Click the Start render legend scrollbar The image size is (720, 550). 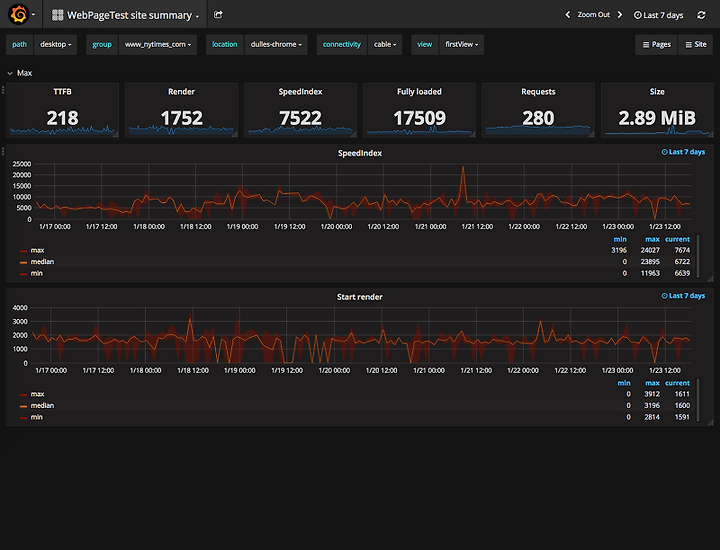tap(698, 400)
